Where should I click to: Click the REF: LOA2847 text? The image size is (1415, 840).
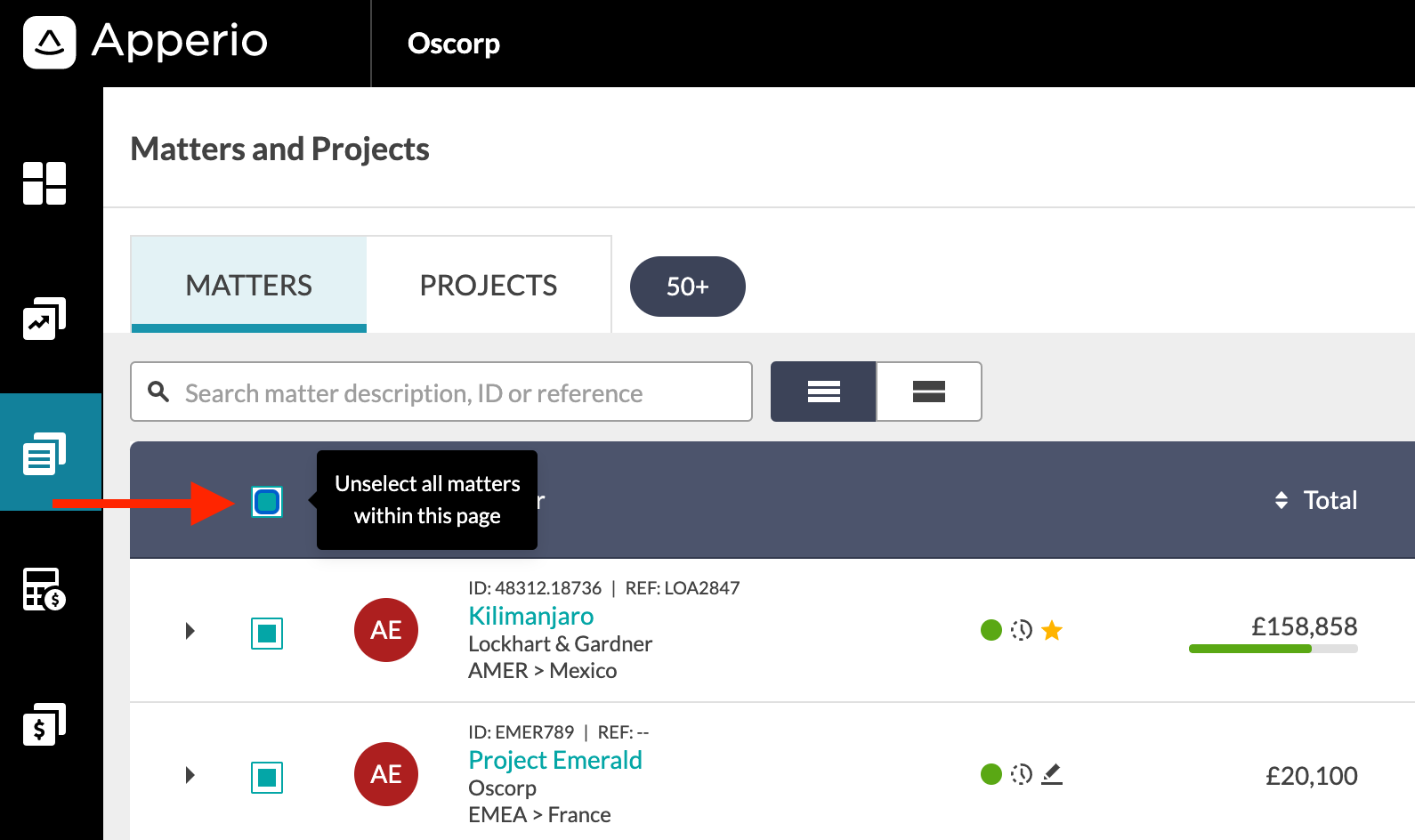tap(683, 588)
